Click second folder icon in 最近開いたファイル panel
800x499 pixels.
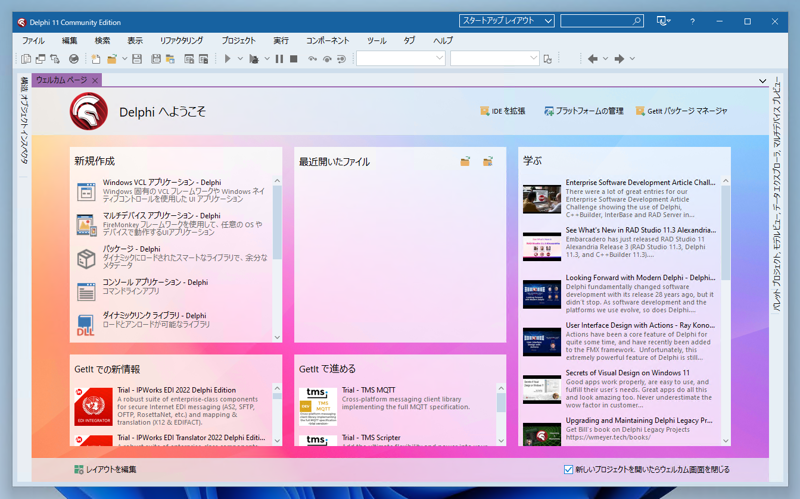coord(488,162)
